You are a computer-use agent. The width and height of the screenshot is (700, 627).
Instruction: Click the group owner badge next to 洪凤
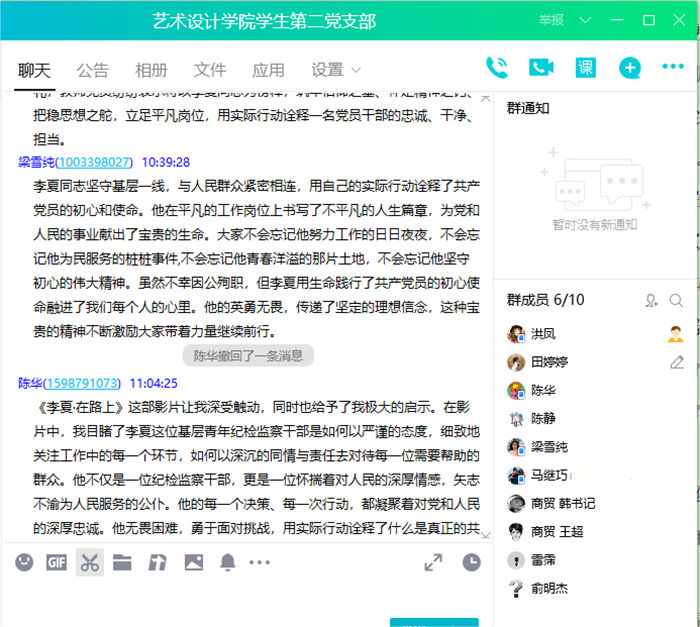tap(676, 334)
